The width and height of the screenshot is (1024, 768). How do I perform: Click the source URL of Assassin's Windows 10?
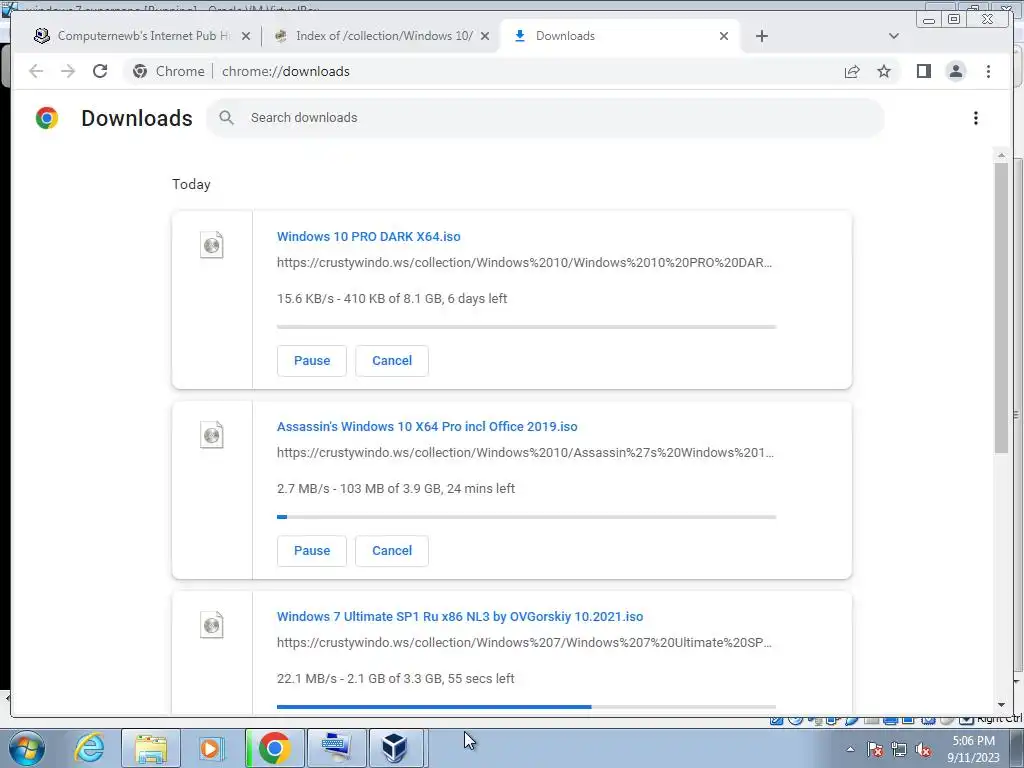click(x=525, y=453)
